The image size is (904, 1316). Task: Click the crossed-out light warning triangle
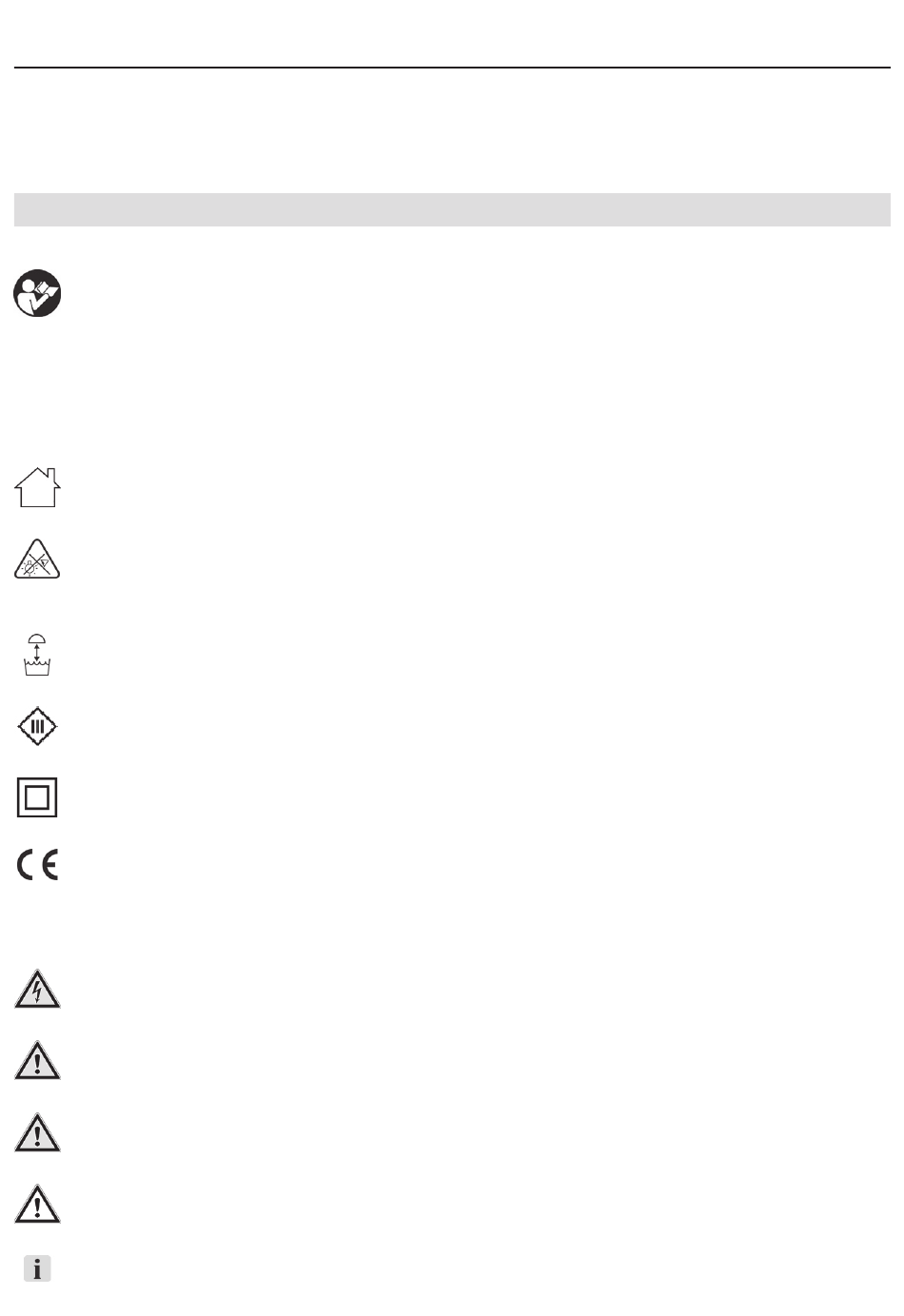[37, 559]
